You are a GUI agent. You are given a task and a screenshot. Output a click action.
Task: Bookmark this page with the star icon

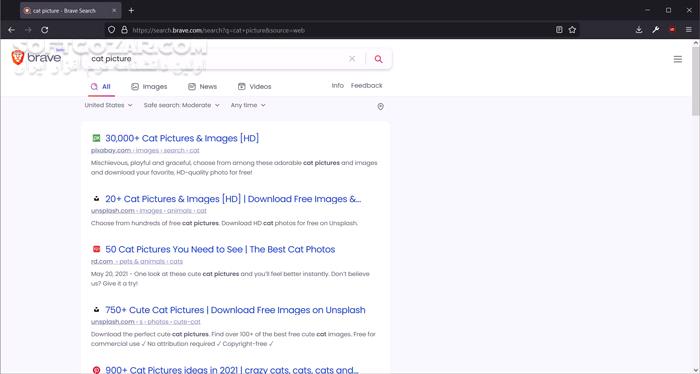[x=572, y=30]
